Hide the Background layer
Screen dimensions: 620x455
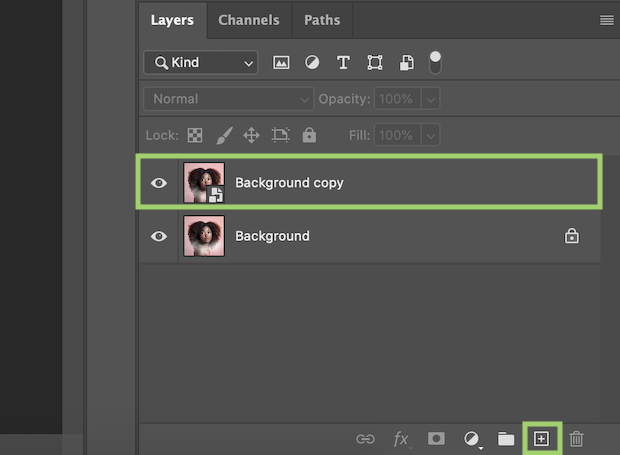pyautogui.click(x=159, y=236)
